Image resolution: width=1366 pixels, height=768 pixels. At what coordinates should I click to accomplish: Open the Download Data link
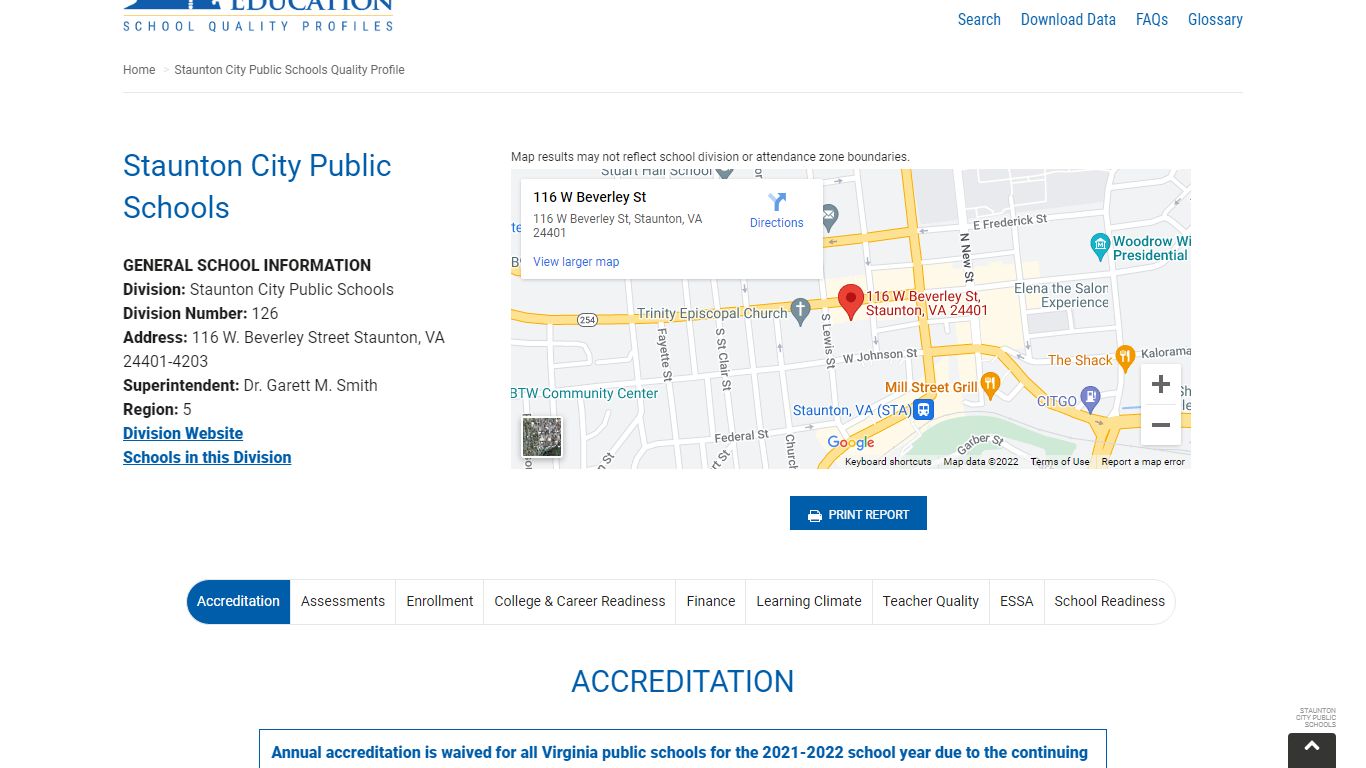1068,19
